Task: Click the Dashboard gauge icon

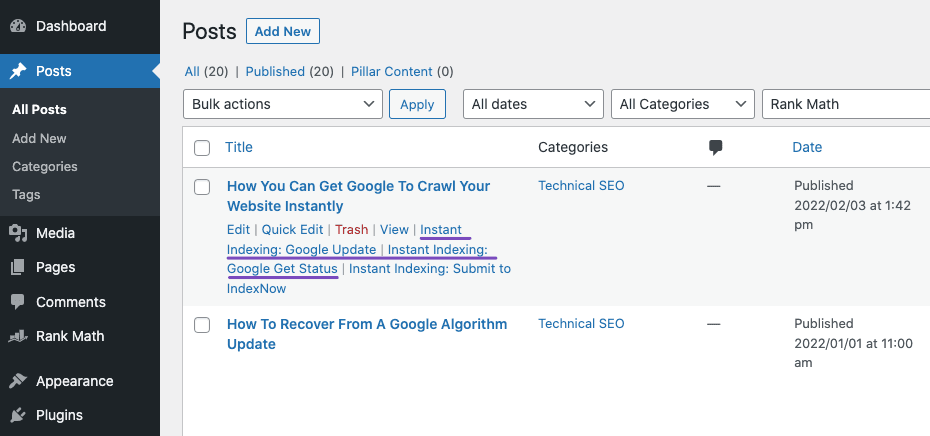Action: [18, 26]
